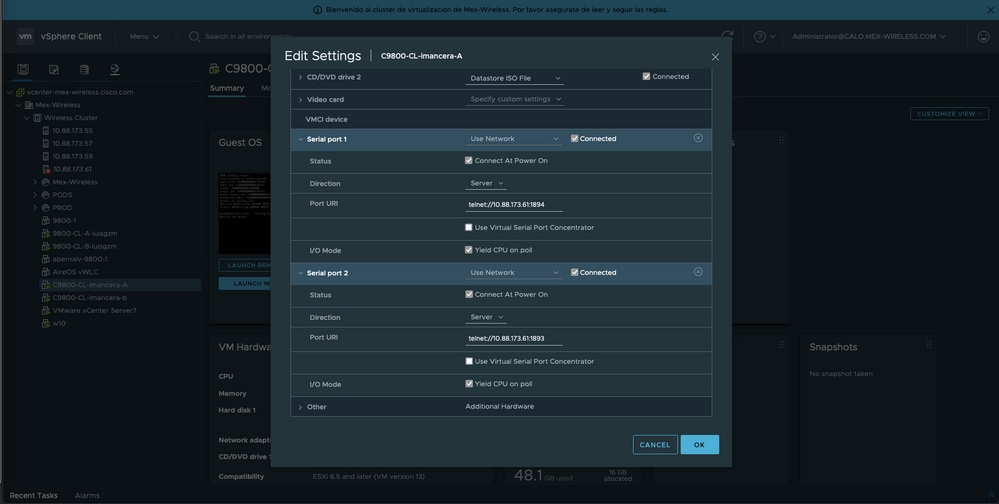Click the vm logo in header
This screenshot has height=504, width=999.
click(x=25, y=36)
